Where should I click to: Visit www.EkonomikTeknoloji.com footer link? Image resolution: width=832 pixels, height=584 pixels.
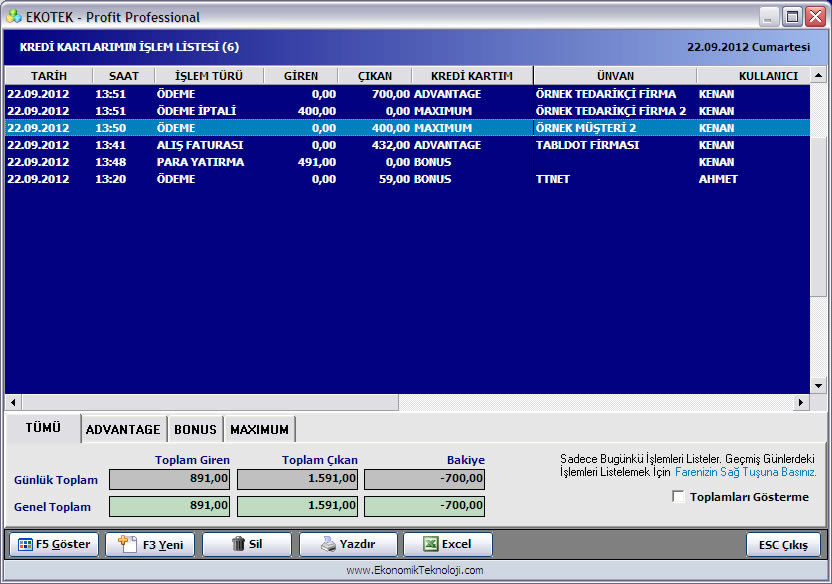(415, 570)
